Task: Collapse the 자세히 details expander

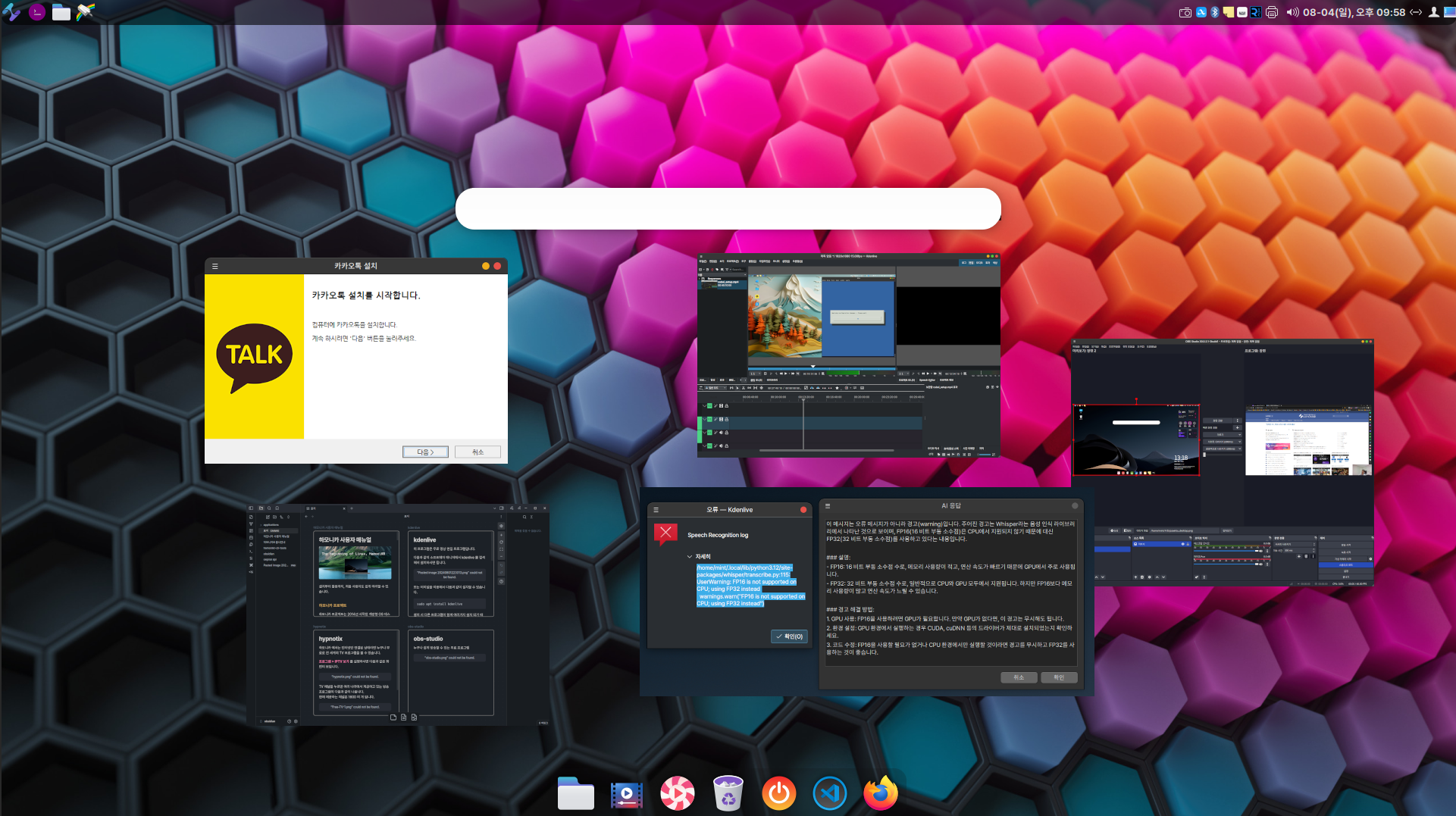Action: 689,556
